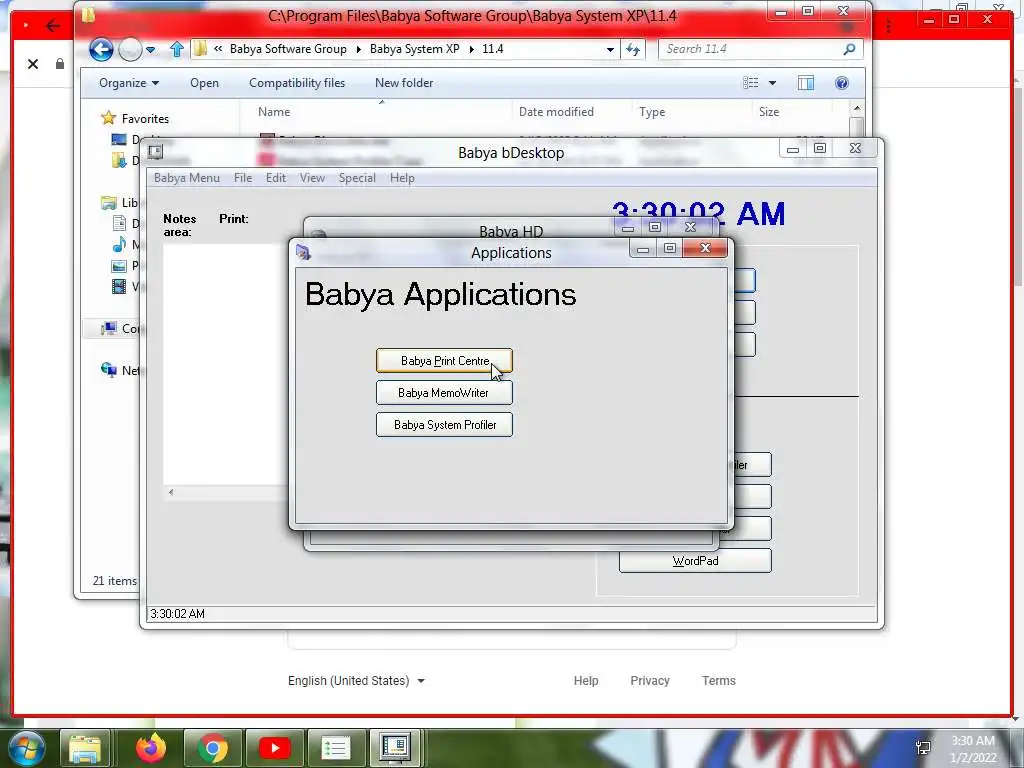1024x768 pixels.
Task: Open the Babya Menu in bDesktop
Action: [x=187, y=178]
